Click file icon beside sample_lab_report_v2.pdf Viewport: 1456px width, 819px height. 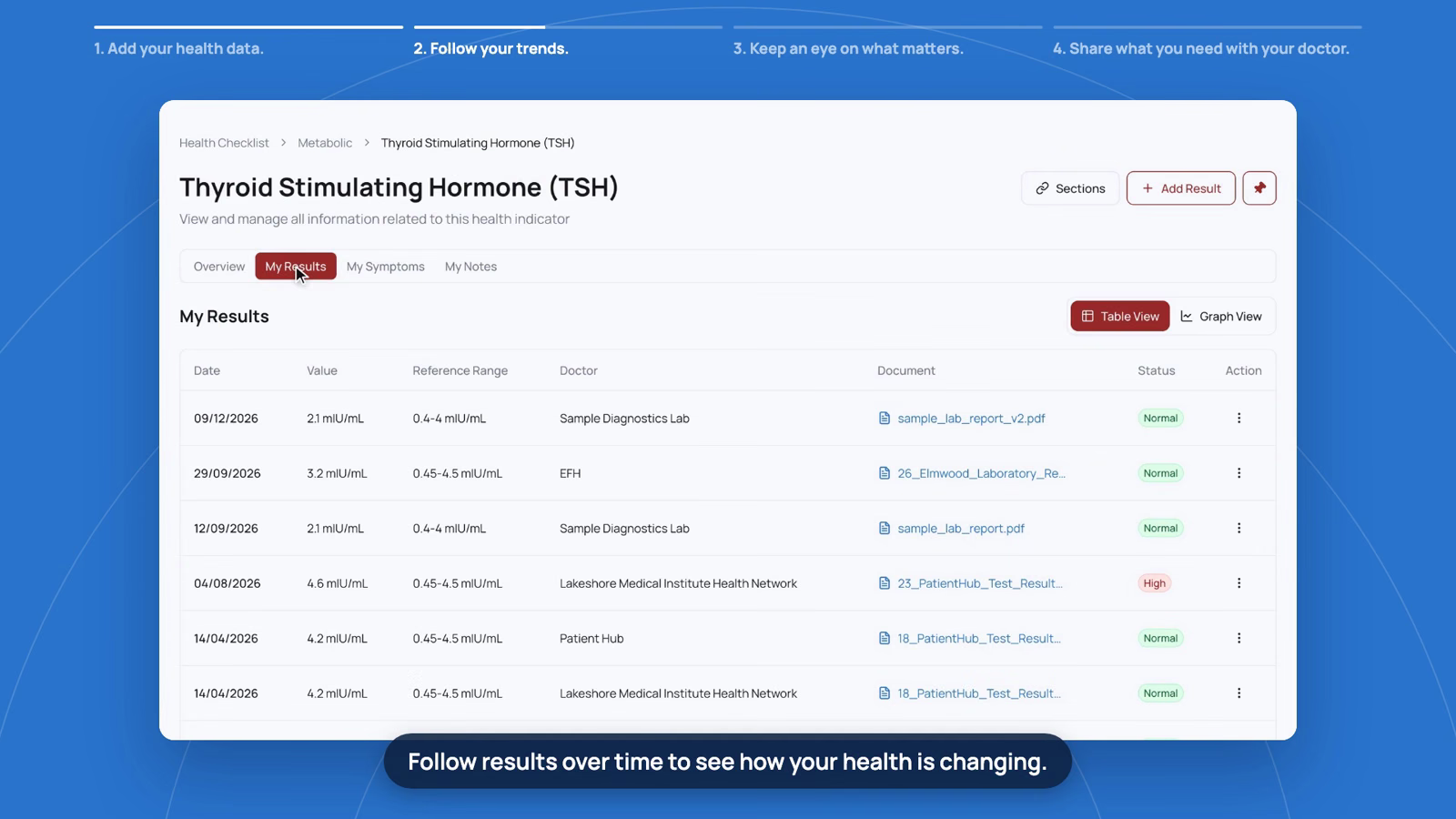click(884, 419)
